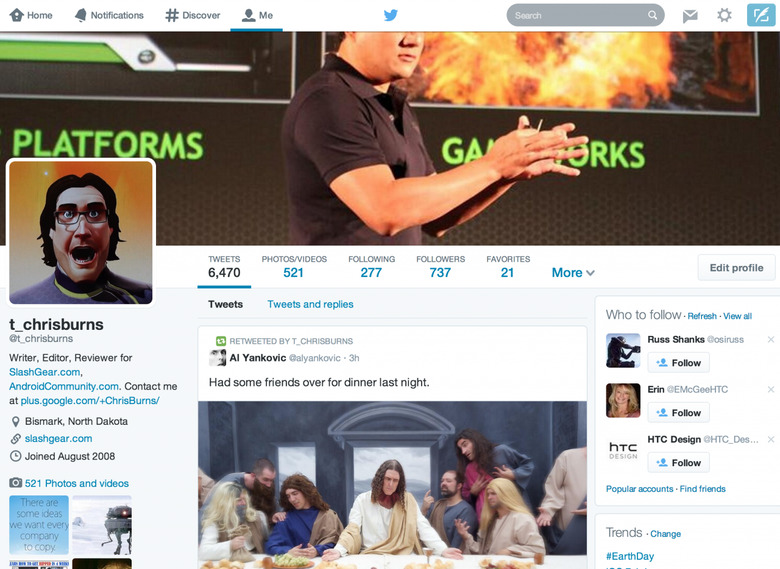Click the green retweet icon
Image resolution: width=780 pixels, height=569 pixels.
pos(221,341)
